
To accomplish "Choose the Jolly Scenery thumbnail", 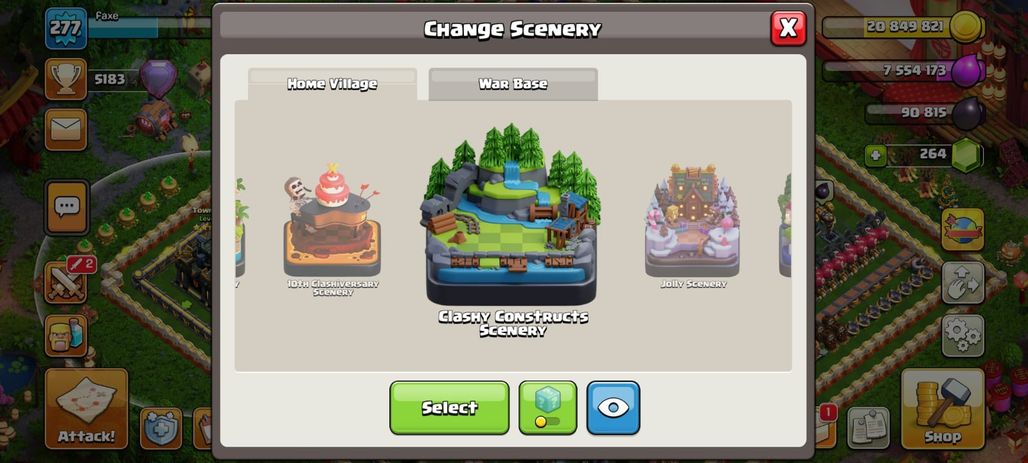I will point(693,226).
